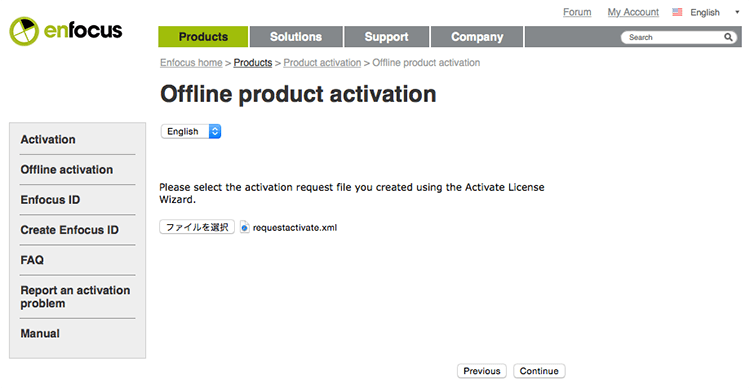Viewport: 750px width, 388px height.
Task: Click the Previous button
Action: [482, 371]
